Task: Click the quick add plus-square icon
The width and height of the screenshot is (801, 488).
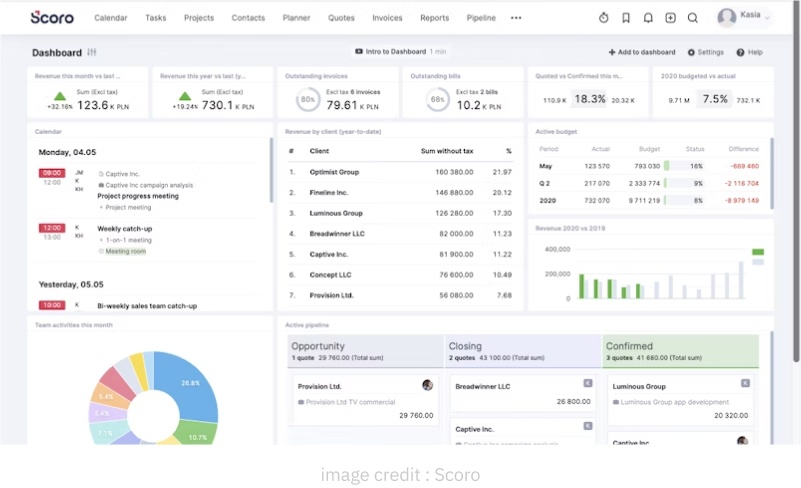Action: coord(670,18)
